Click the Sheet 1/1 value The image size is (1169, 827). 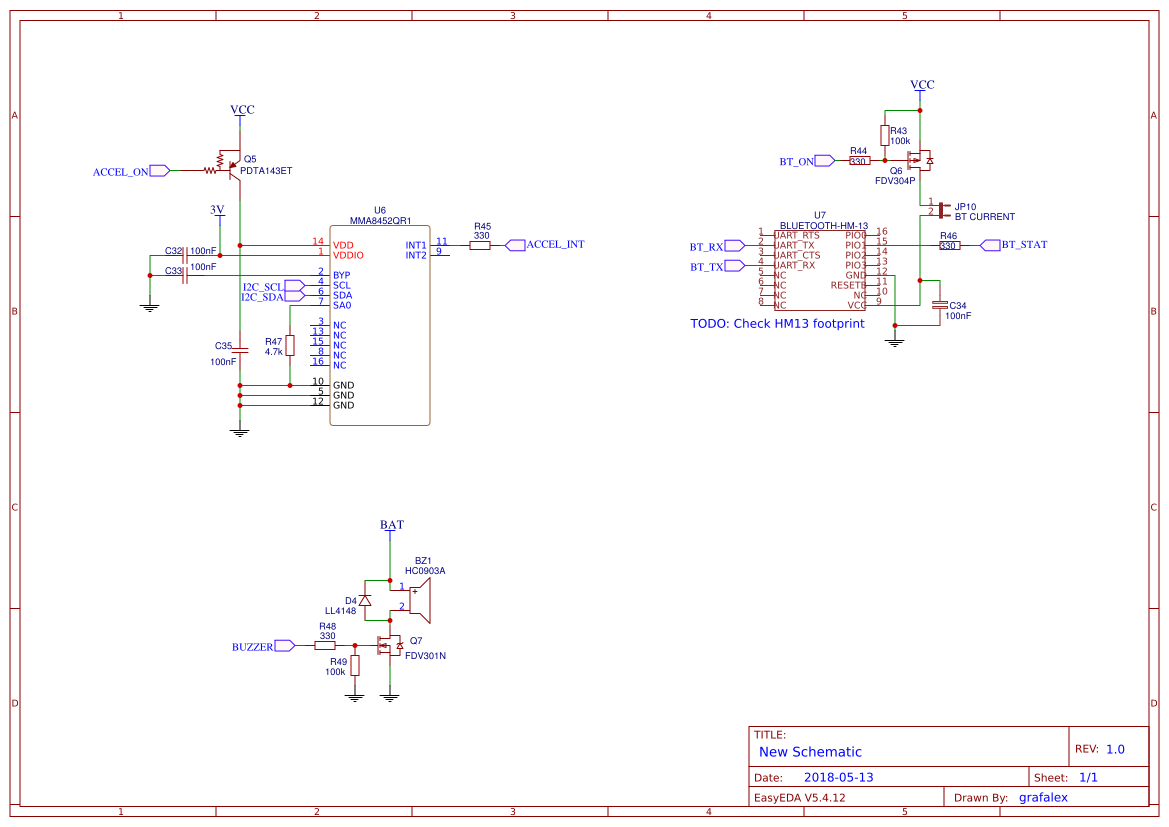(1088, 777)
